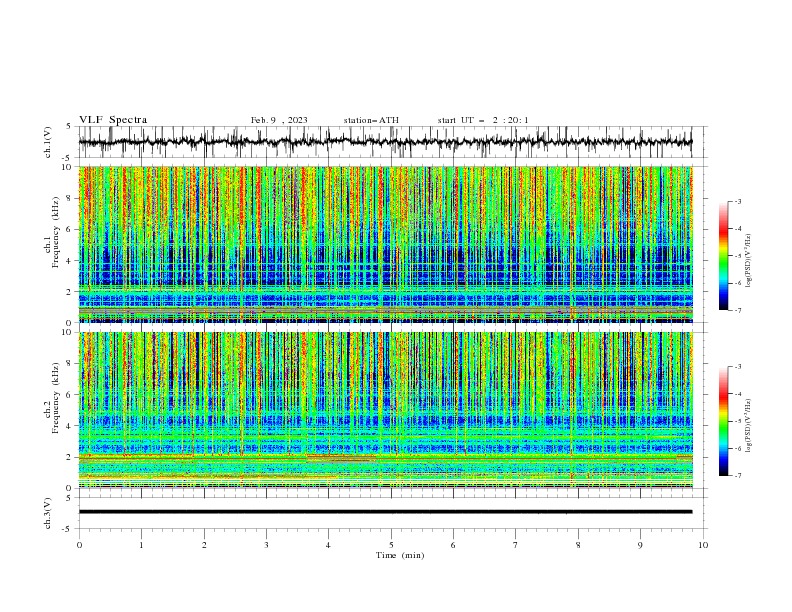792x612 pixels.
Task: Click time axis tick label "4"
Action: [328, 545]
